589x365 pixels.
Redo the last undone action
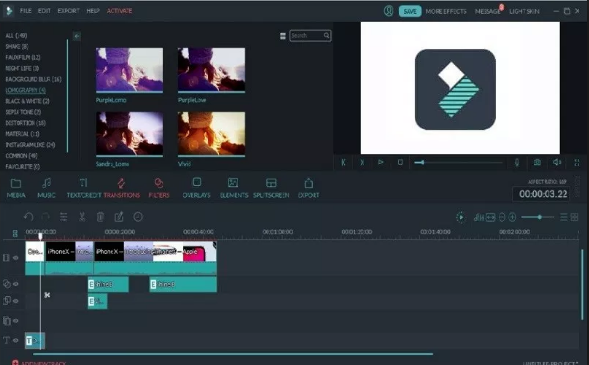(x=45, y=217)
